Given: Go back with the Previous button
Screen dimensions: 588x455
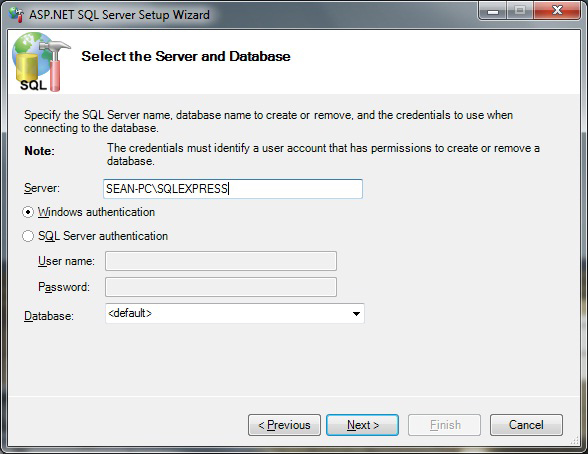Looking at the screenshot, I should [284, 425].
